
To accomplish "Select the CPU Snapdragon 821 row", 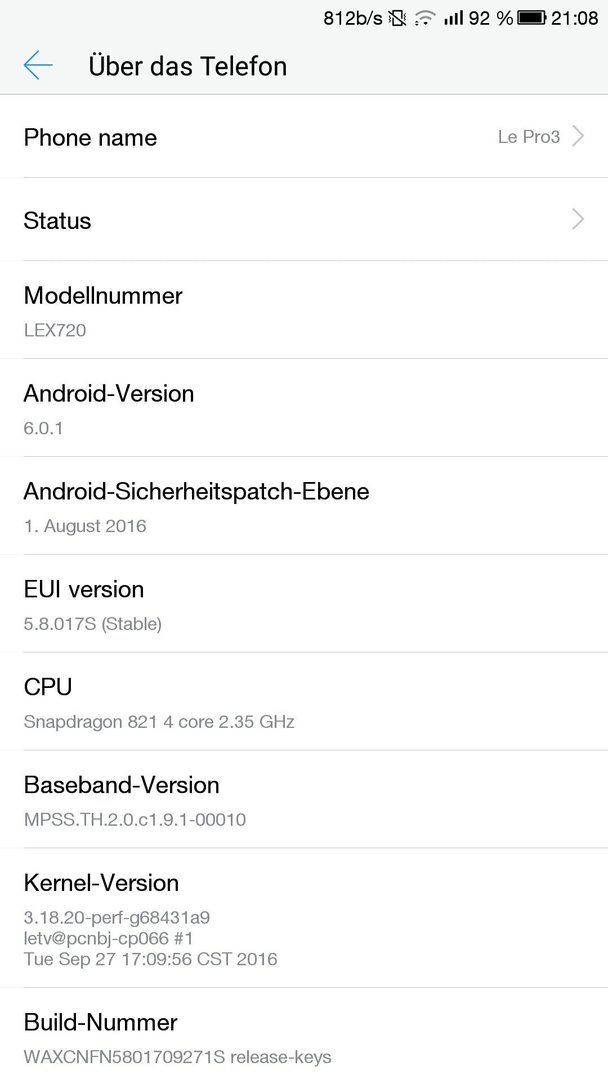I will 304,701.
